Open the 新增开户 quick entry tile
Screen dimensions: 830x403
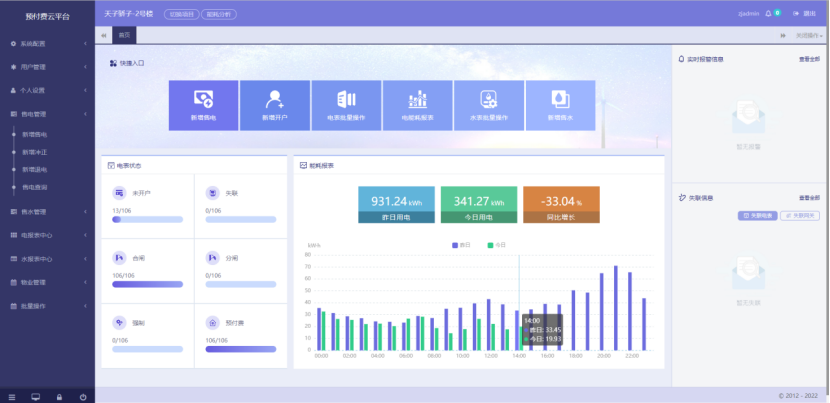tap(275, 105)
